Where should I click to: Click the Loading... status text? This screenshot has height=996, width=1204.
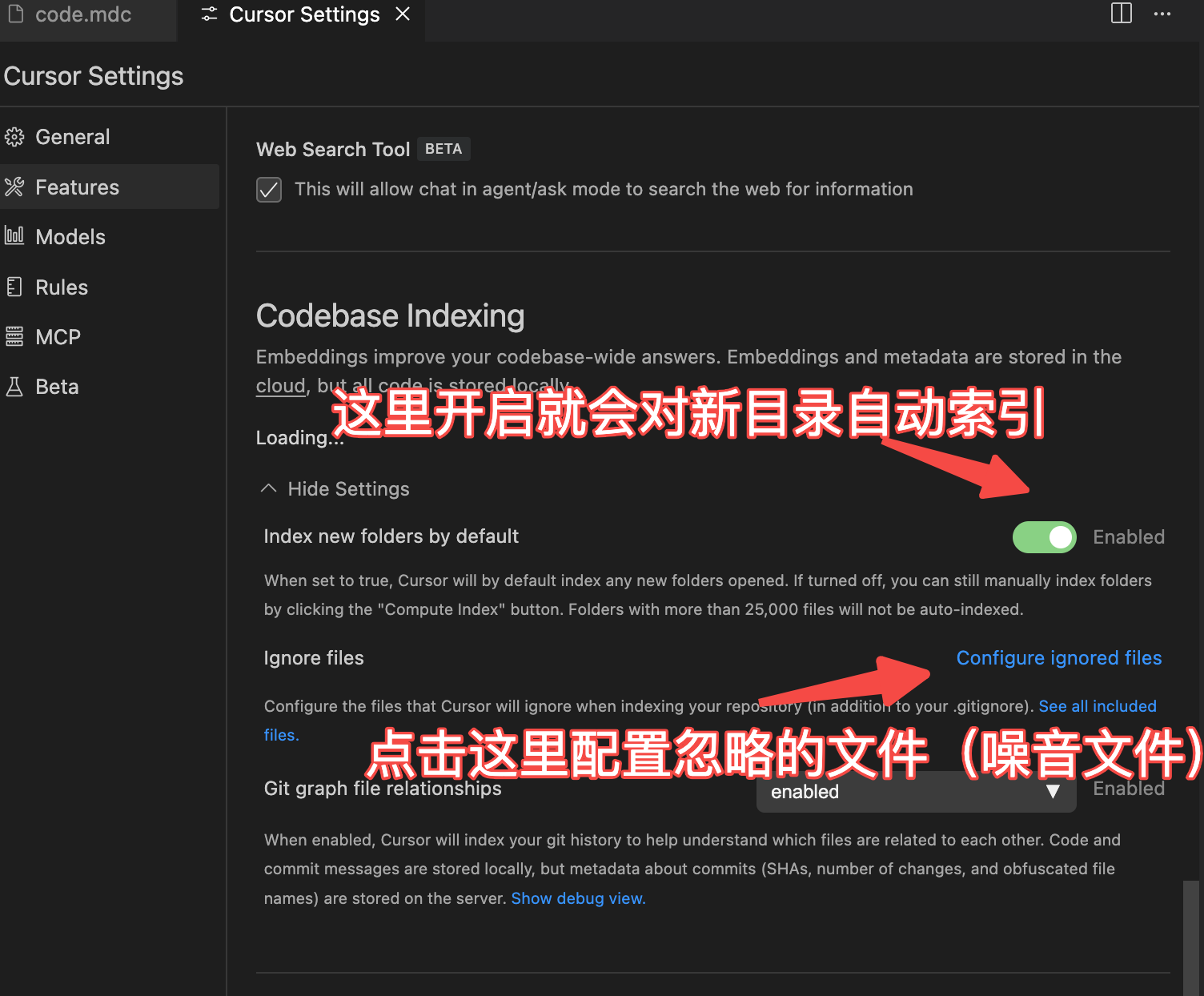pos(299,438)
